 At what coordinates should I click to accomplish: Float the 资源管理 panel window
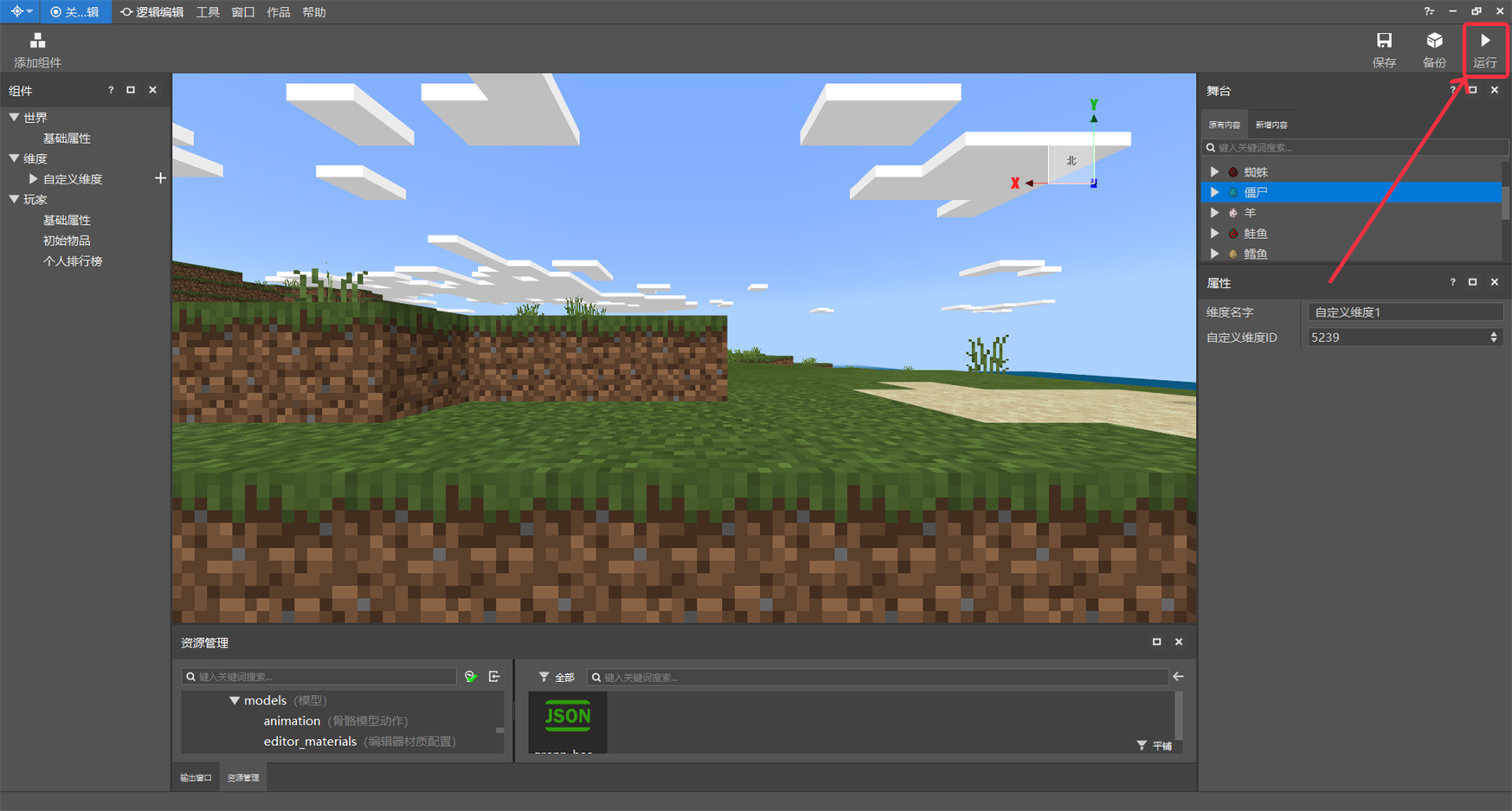[1157, 641]
